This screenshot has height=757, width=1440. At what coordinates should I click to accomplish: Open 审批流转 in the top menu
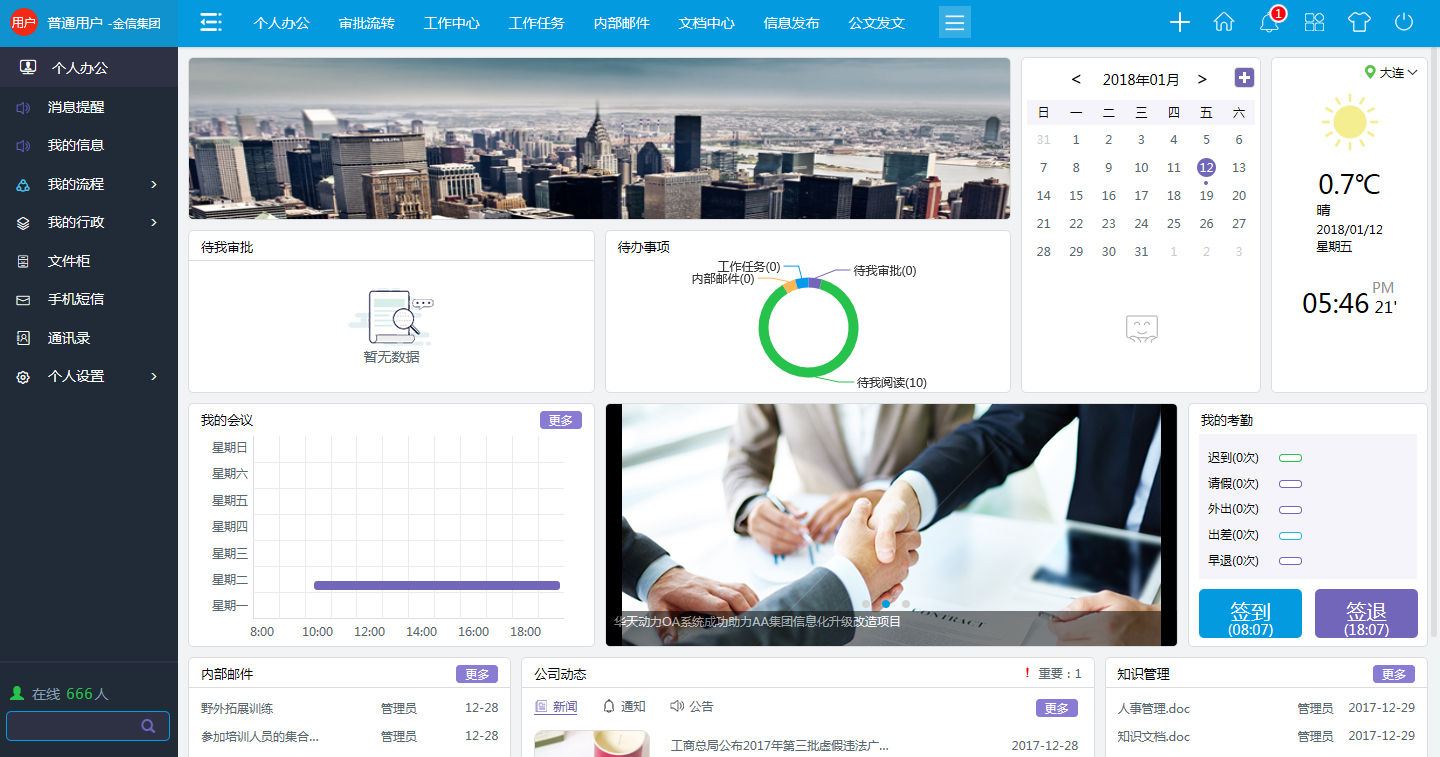366,23
